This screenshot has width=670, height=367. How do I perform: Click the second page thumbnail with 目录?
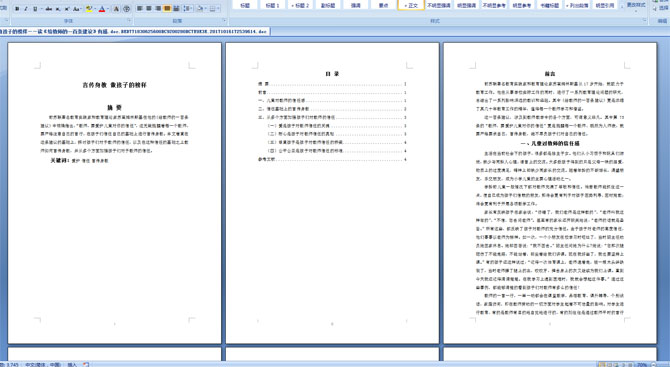coord(332,193)
